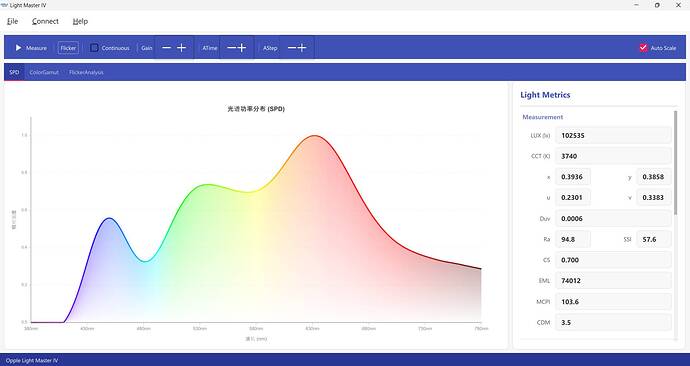Click the Ra value 94.8
690x366 pixels.
tap(573, 239)
